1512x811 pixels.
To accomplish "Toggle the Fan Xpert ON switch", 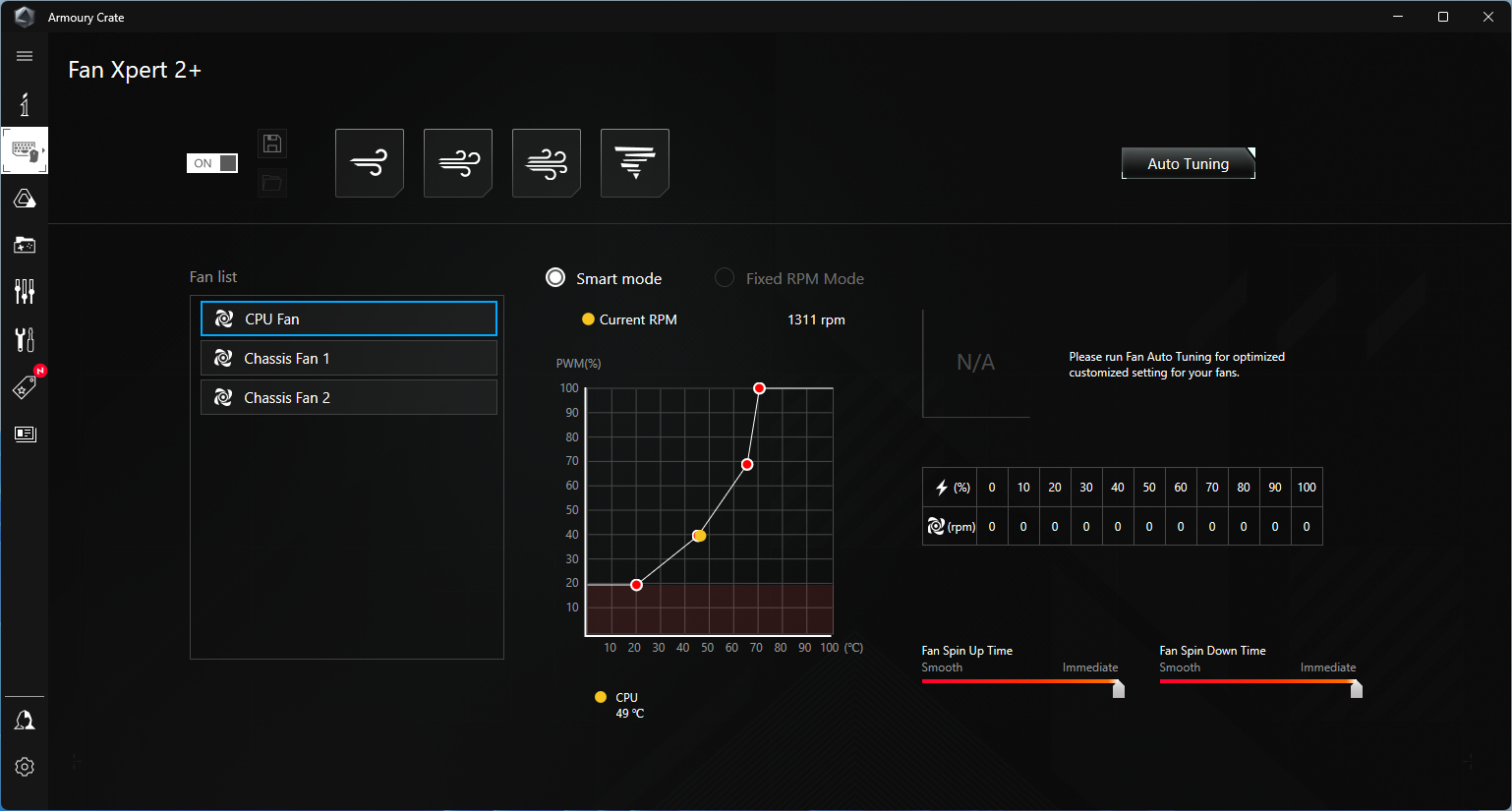I will coord(212,163).
